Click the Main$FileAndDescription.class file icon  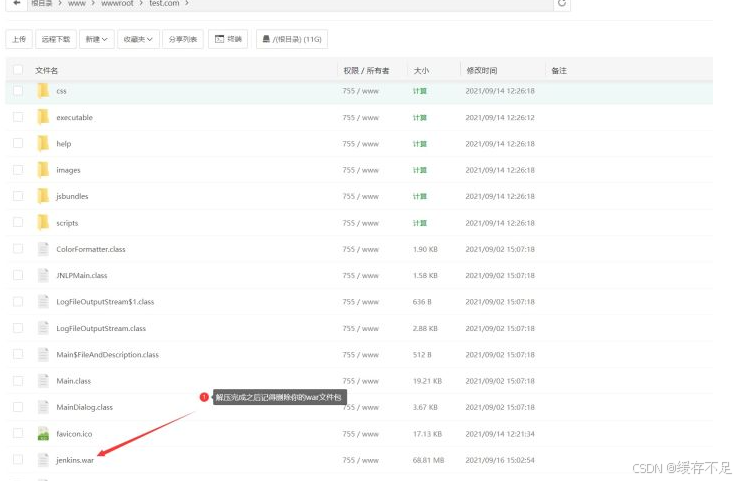[43, 354]
